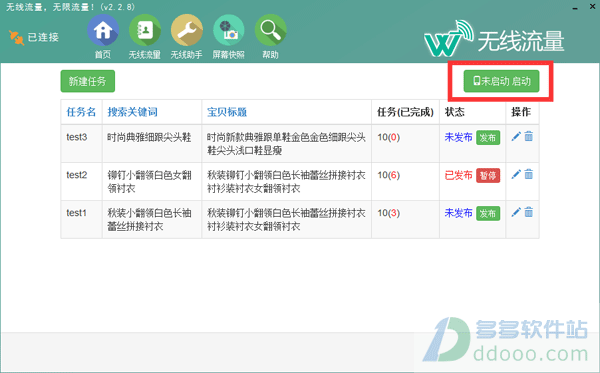The width and height of the screenshot is (600, 373).
Task: Open the 帮助 magnifier icon
Action: [270, 31]
